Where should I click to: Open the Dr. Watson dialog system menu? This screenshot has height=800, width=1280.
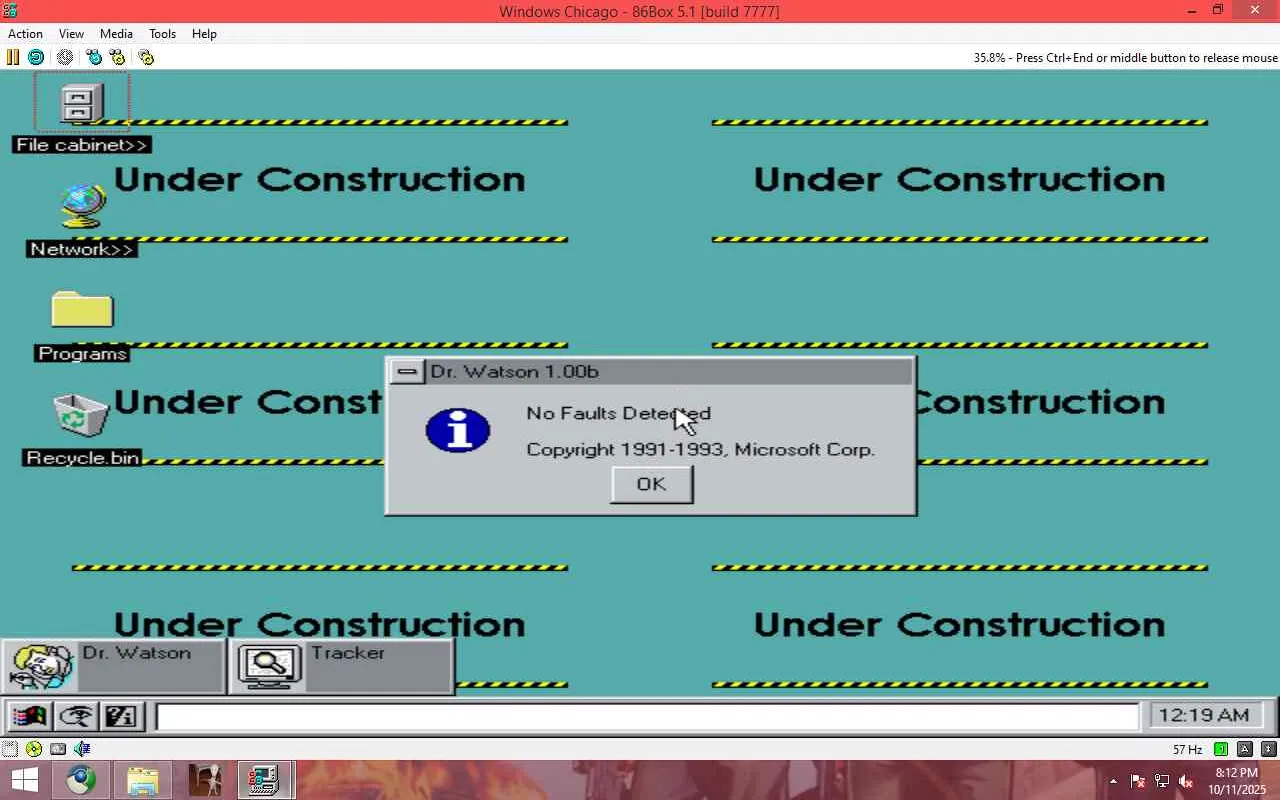tap(406, 372)
